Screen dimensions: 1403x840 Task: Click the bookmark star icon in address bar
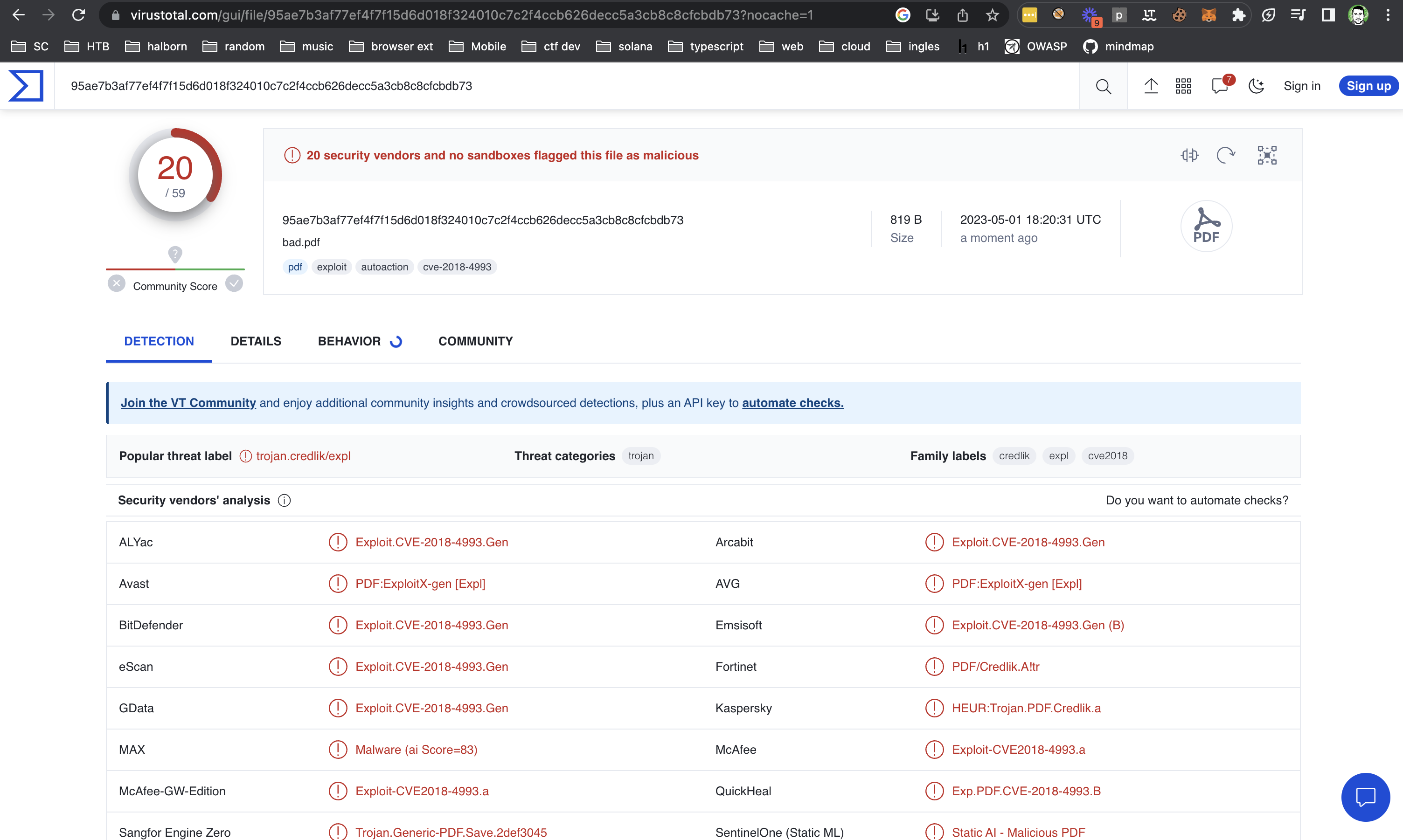[992, 15]
